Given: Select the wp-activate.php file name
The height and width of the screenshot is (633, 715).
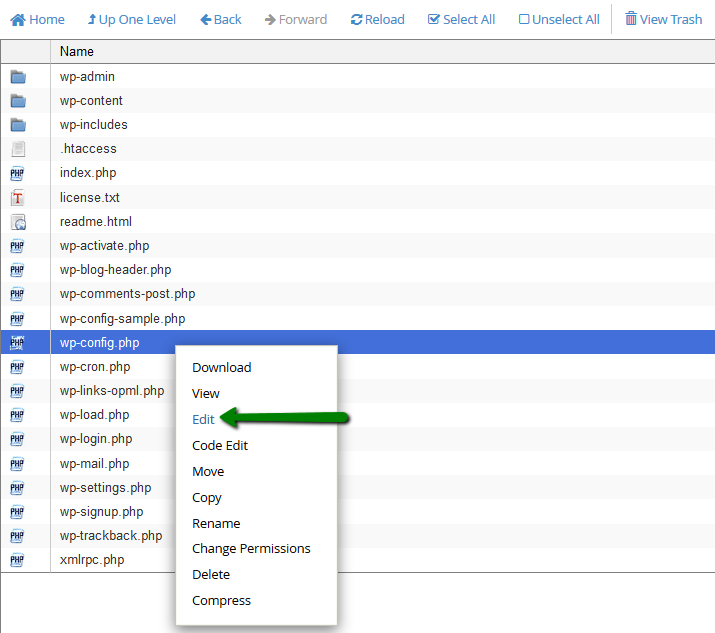Looking at the screenshot, I should 104,246.
